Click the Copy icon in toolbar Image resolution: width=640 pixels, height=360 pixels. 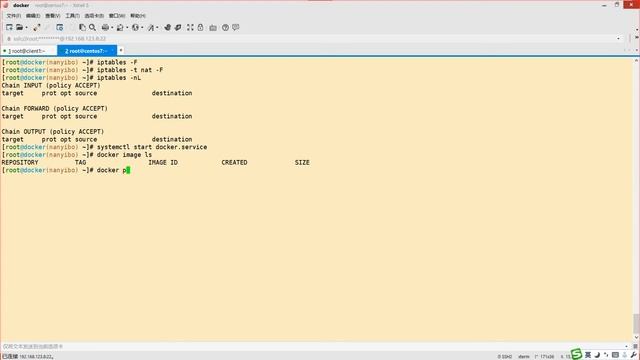coord(82,27)
